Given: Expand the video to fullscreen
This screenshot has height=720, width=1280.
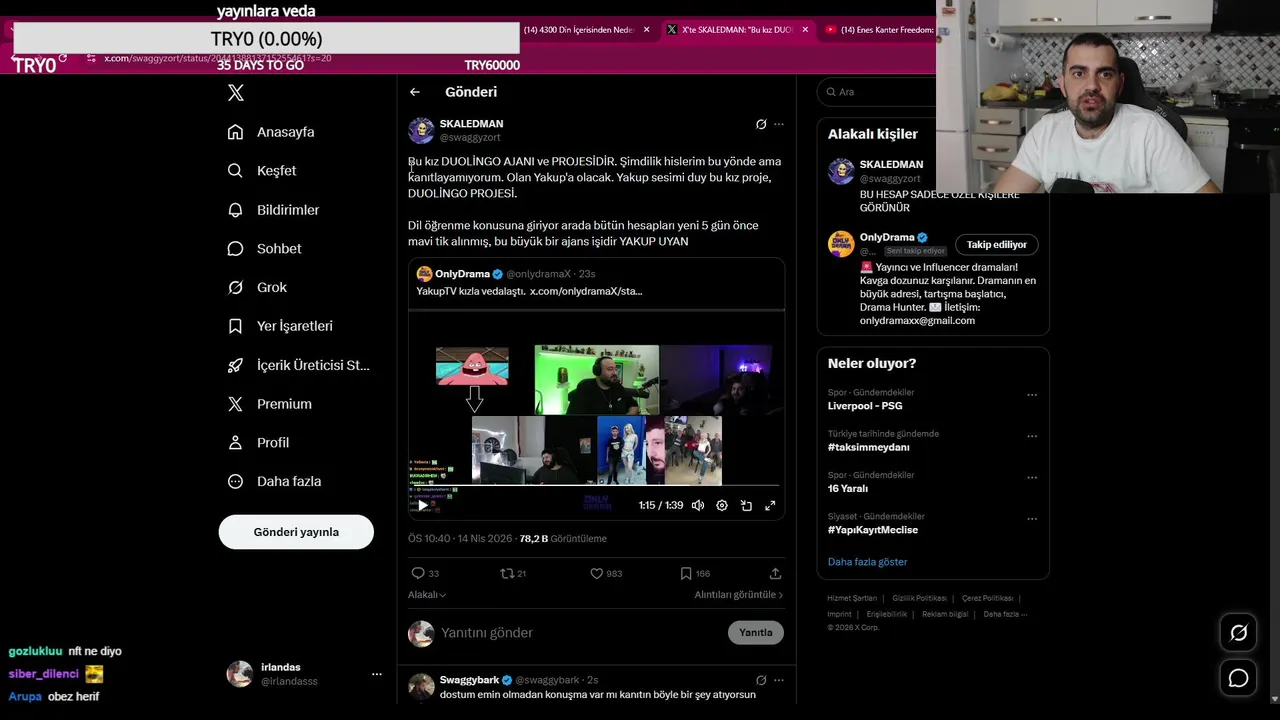Looking at the screenshot, I should [770, 505].
